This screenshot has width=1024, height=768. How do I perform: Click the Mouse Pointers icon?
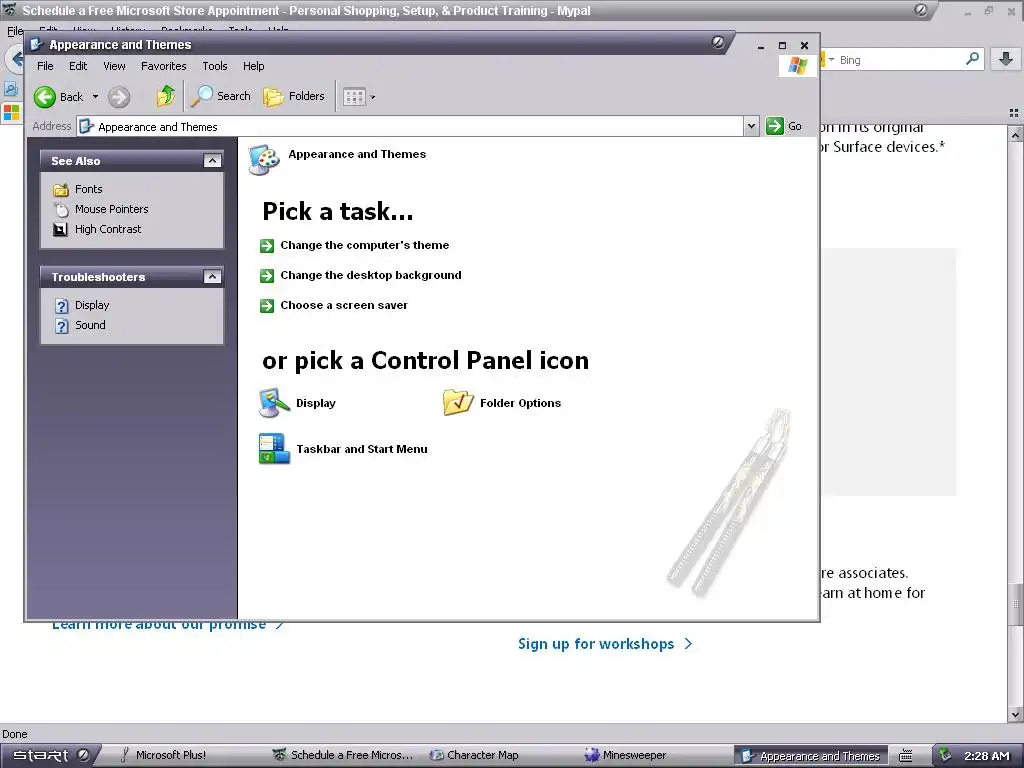pos(61,210)
